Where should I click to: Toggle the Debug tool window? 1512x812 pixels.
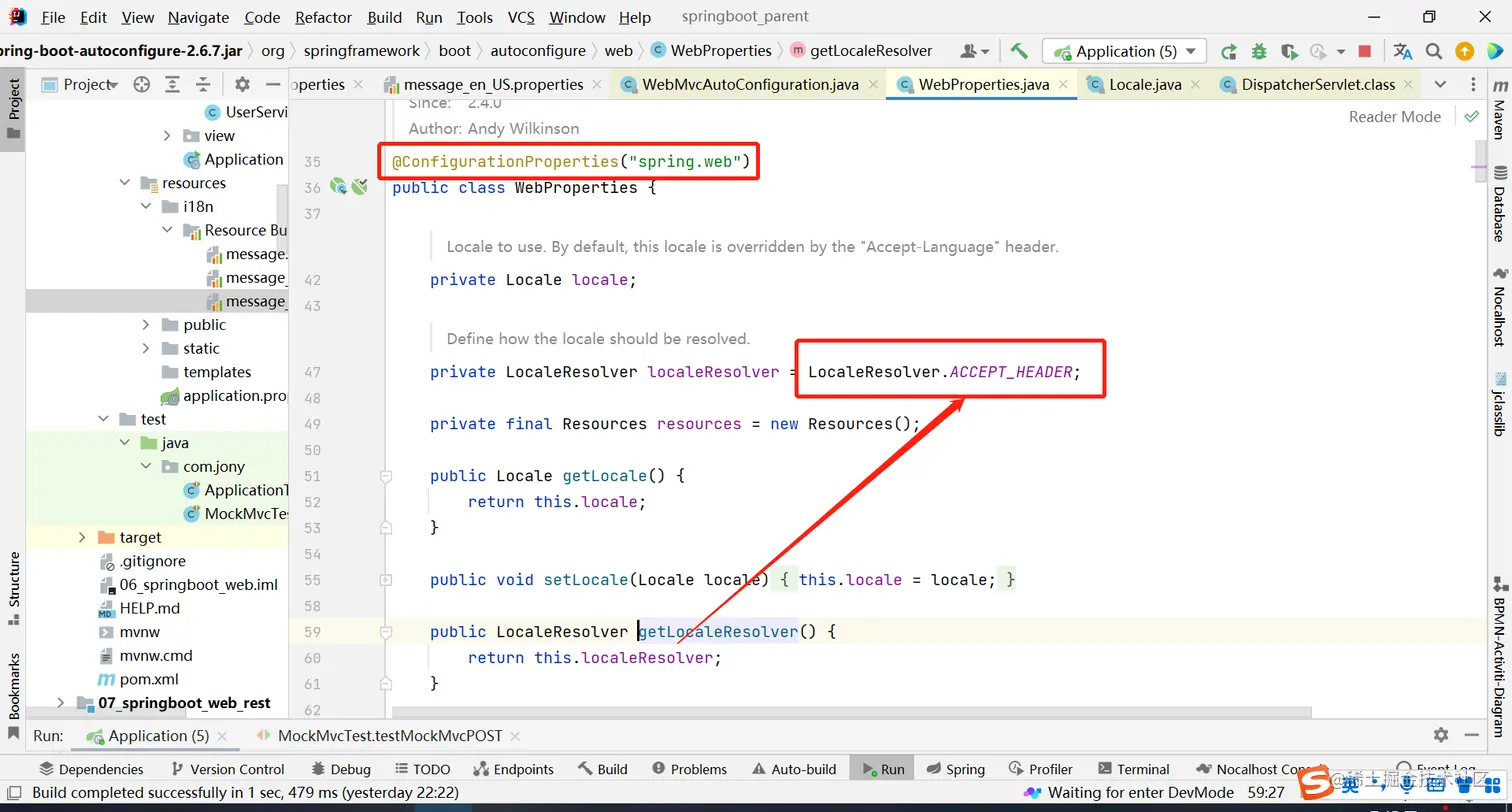[x=340, y=769]
